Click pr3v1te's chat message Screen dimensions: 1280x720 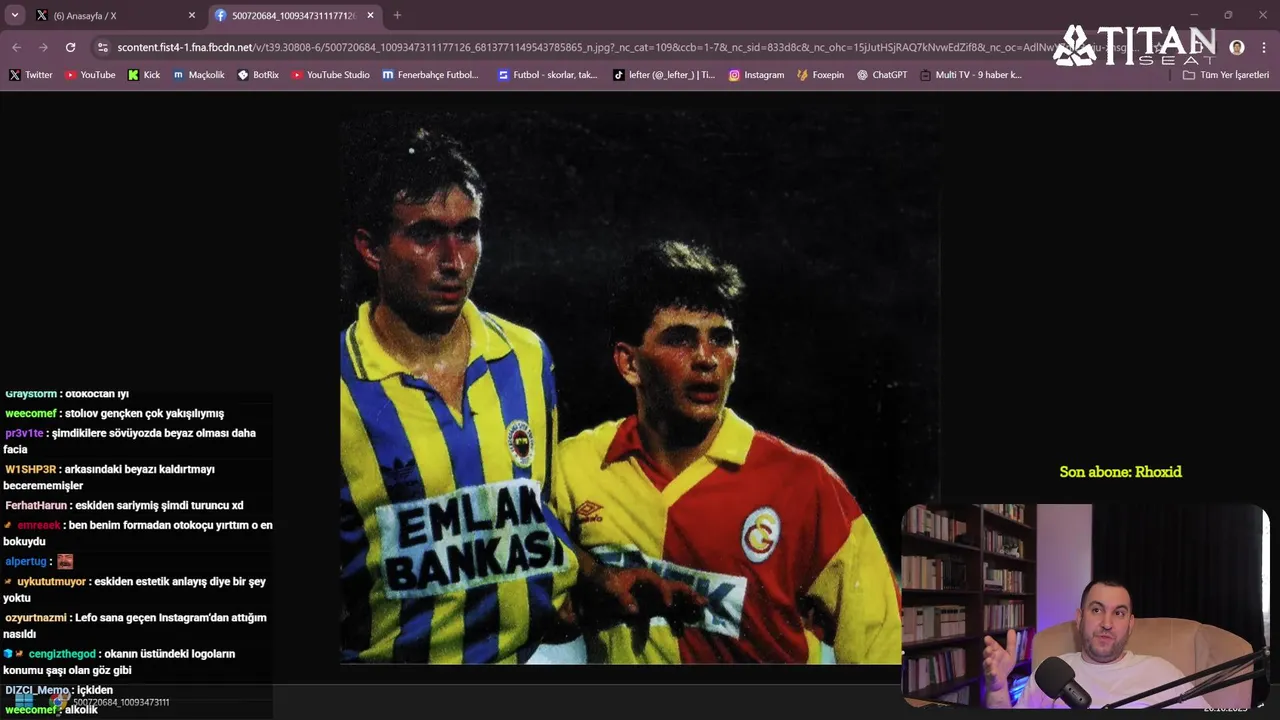pos(130,441)
